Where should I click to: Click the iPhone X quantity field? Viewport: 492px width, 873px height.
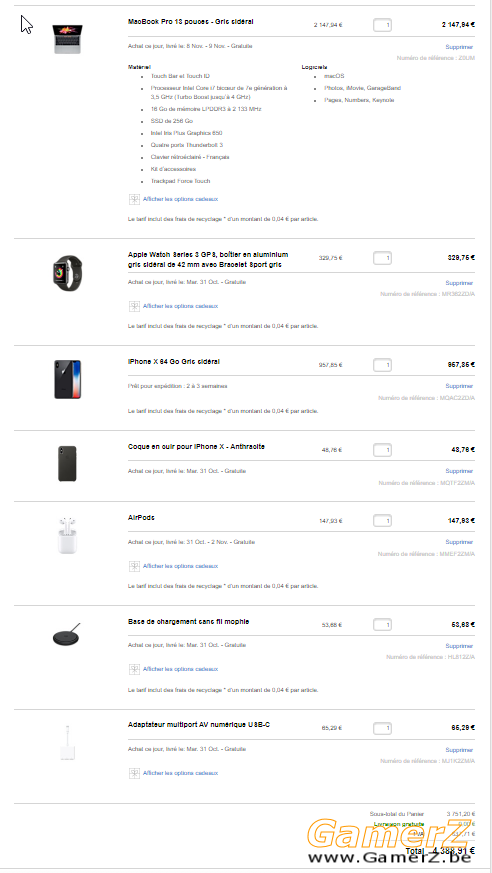pyautogui.click(x=382, y=365)
